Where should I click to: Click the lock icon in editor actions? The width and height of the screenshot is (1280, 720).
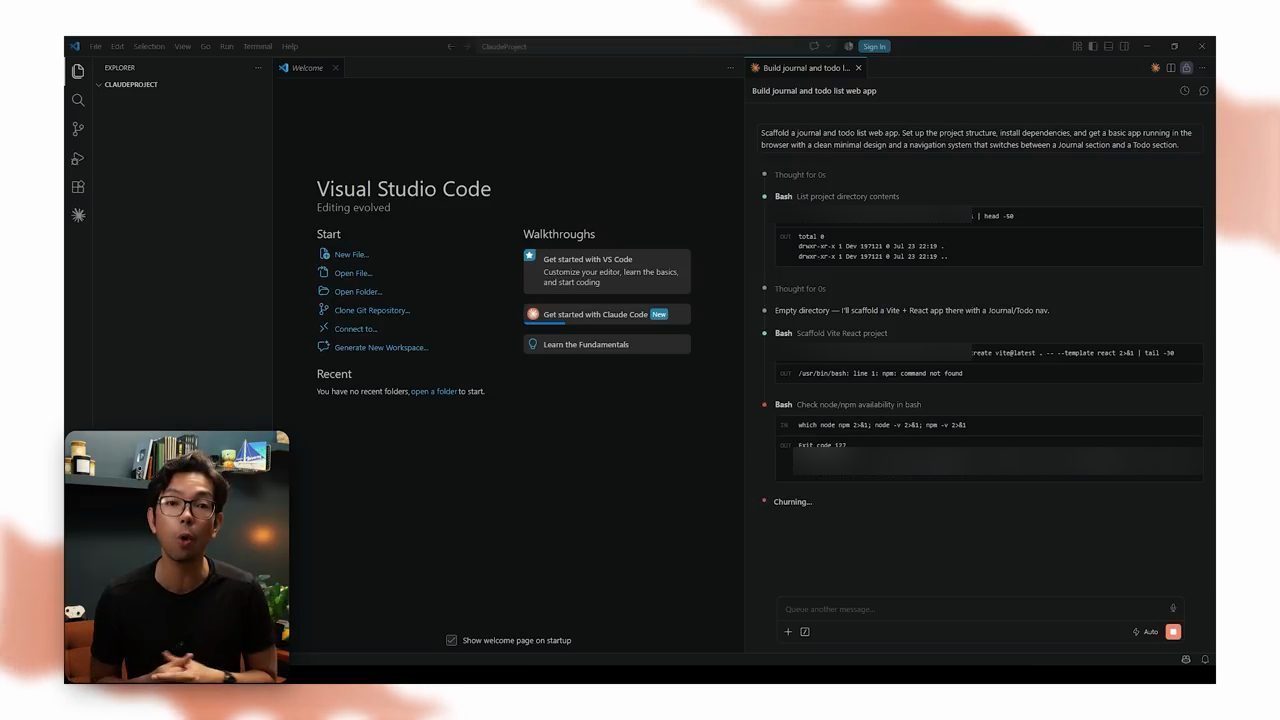pyautogui.click(x=1186, y=68)
